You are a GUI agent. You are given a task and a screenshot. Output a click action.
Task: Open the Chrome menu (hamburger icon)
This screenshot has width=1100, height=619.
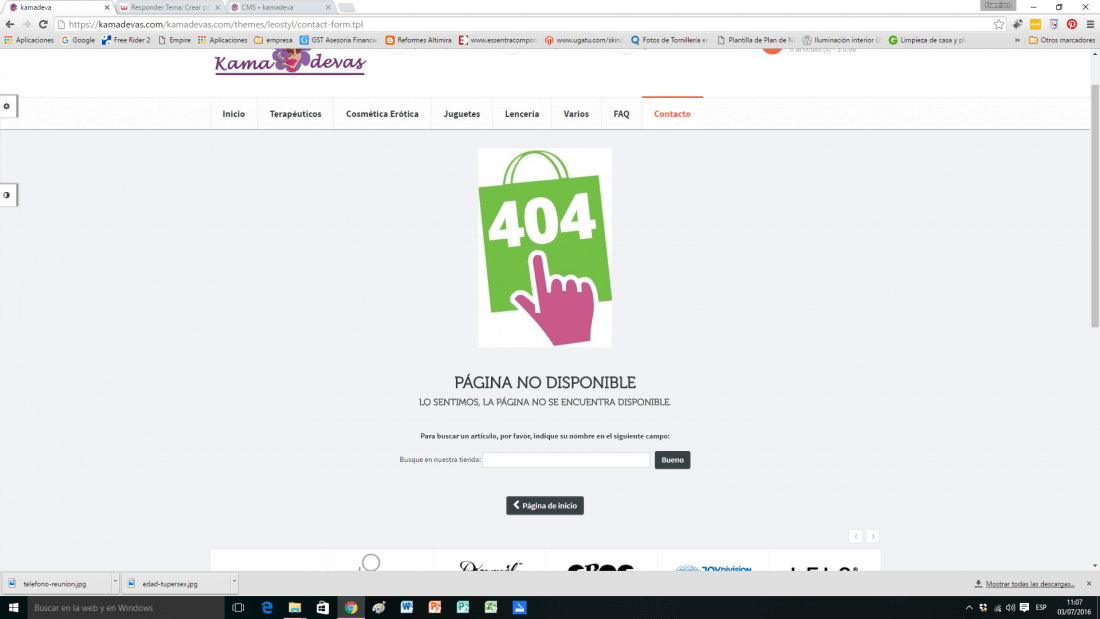pos(1089,24)
